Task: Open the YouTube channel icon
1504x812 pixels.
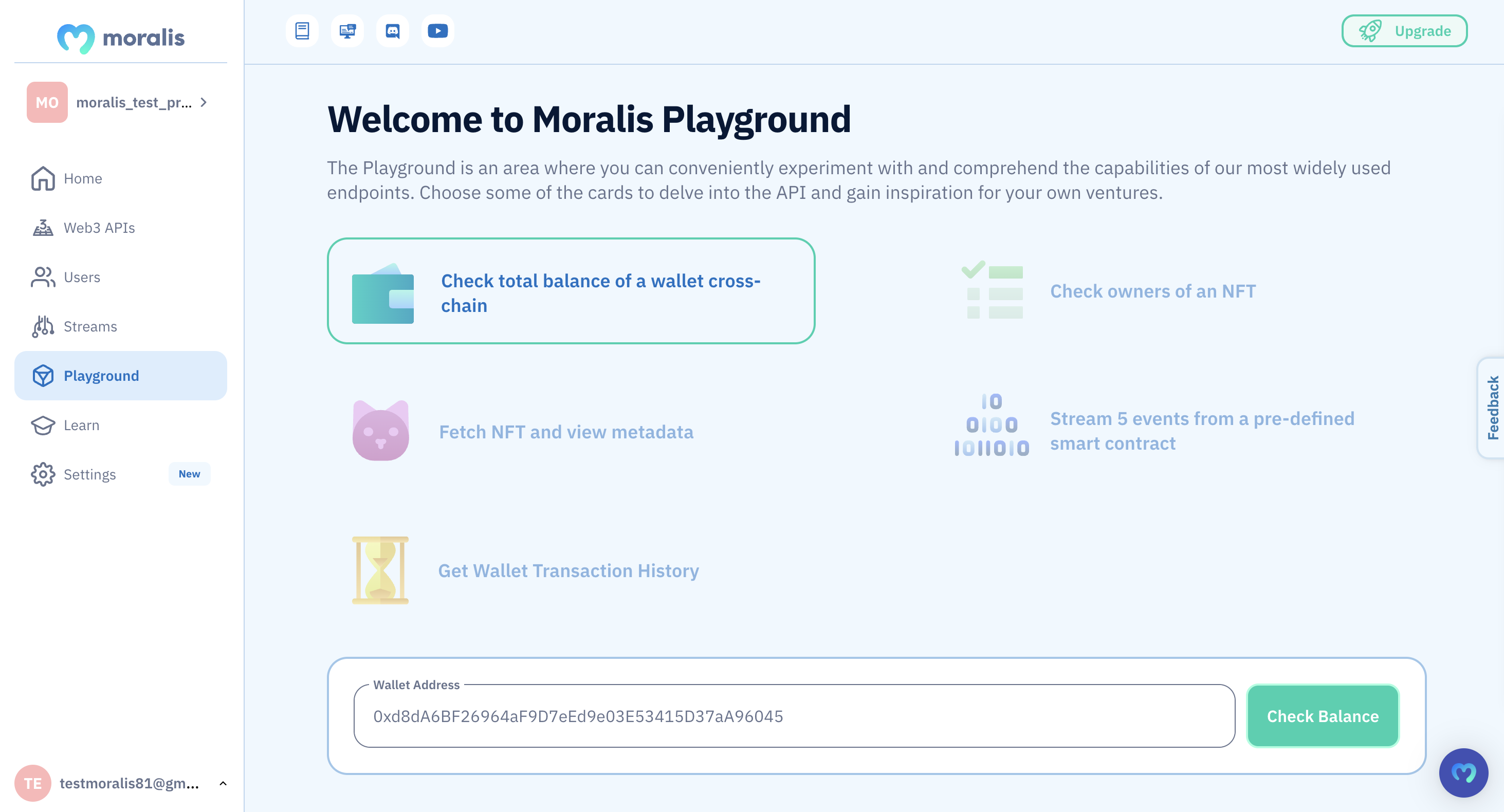Action: point(438,31)
